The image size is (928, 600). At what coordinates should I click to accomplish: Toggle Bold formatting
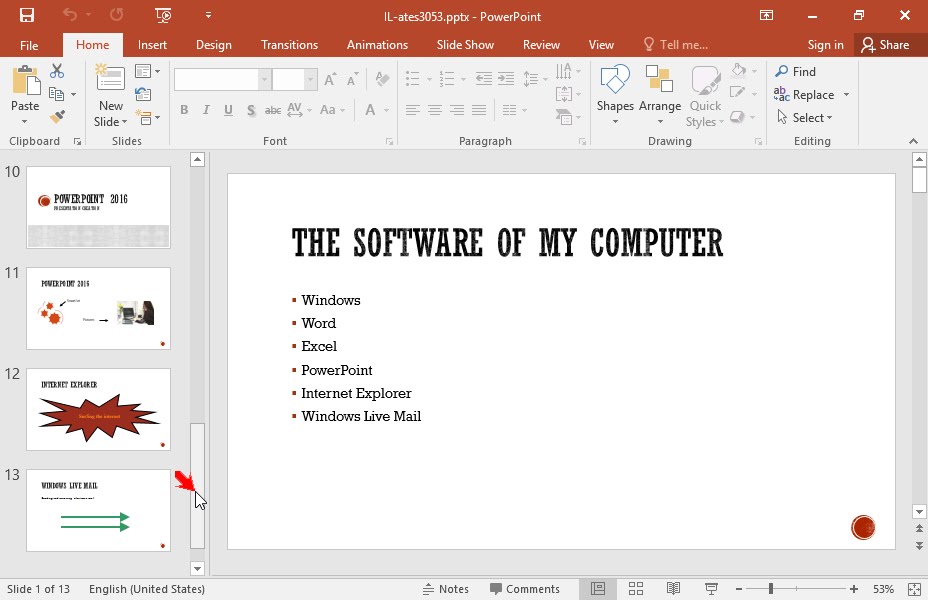pyautogui.click(x=184, y=110)
